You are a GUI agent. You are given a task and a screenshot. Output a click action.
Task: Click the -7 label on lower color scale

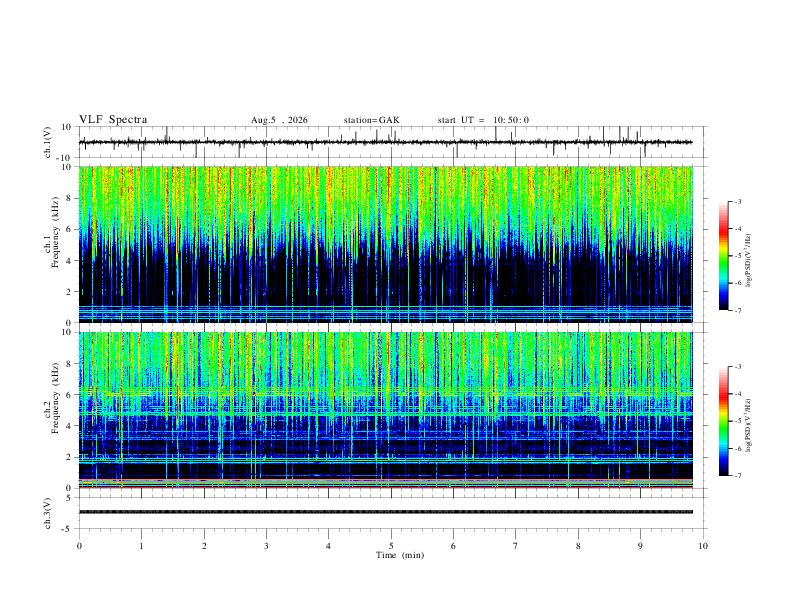coord(737,476)
